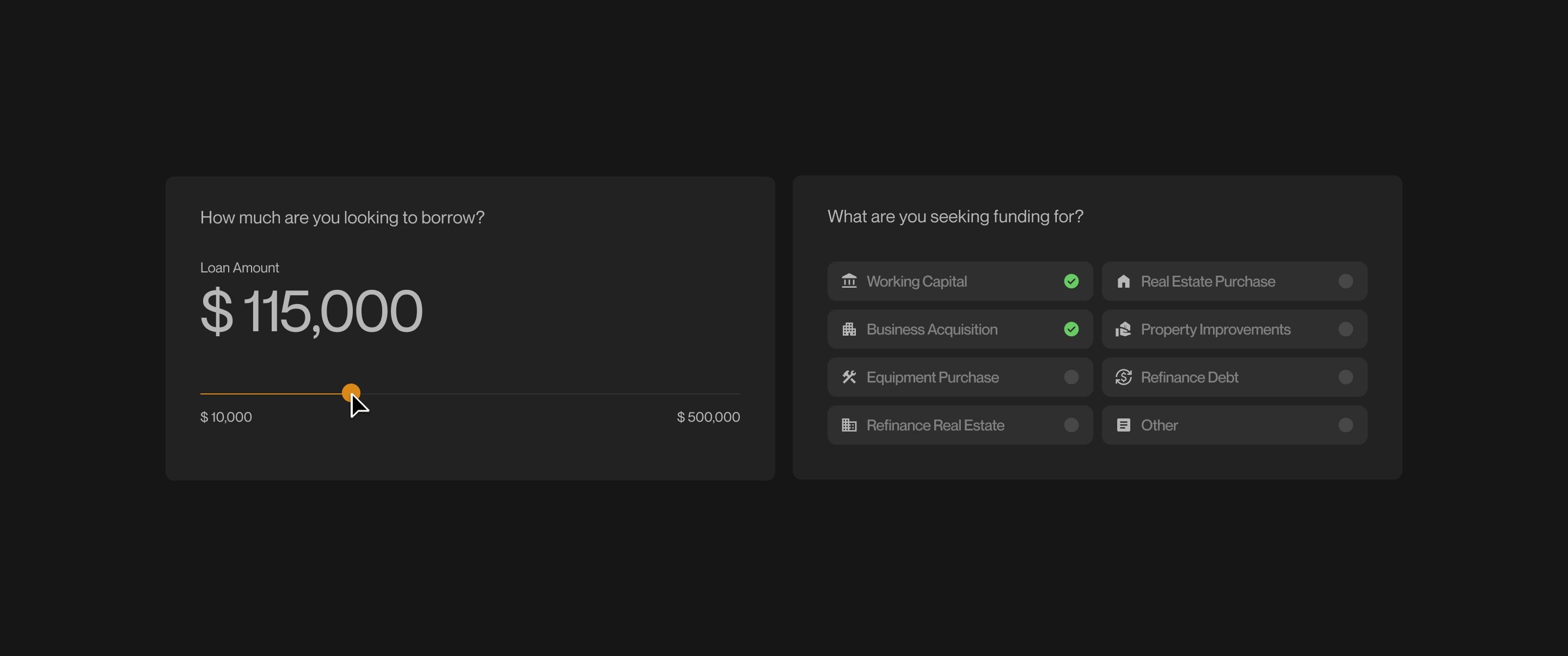Click the orange loan amount slider handle

point(351,393)
